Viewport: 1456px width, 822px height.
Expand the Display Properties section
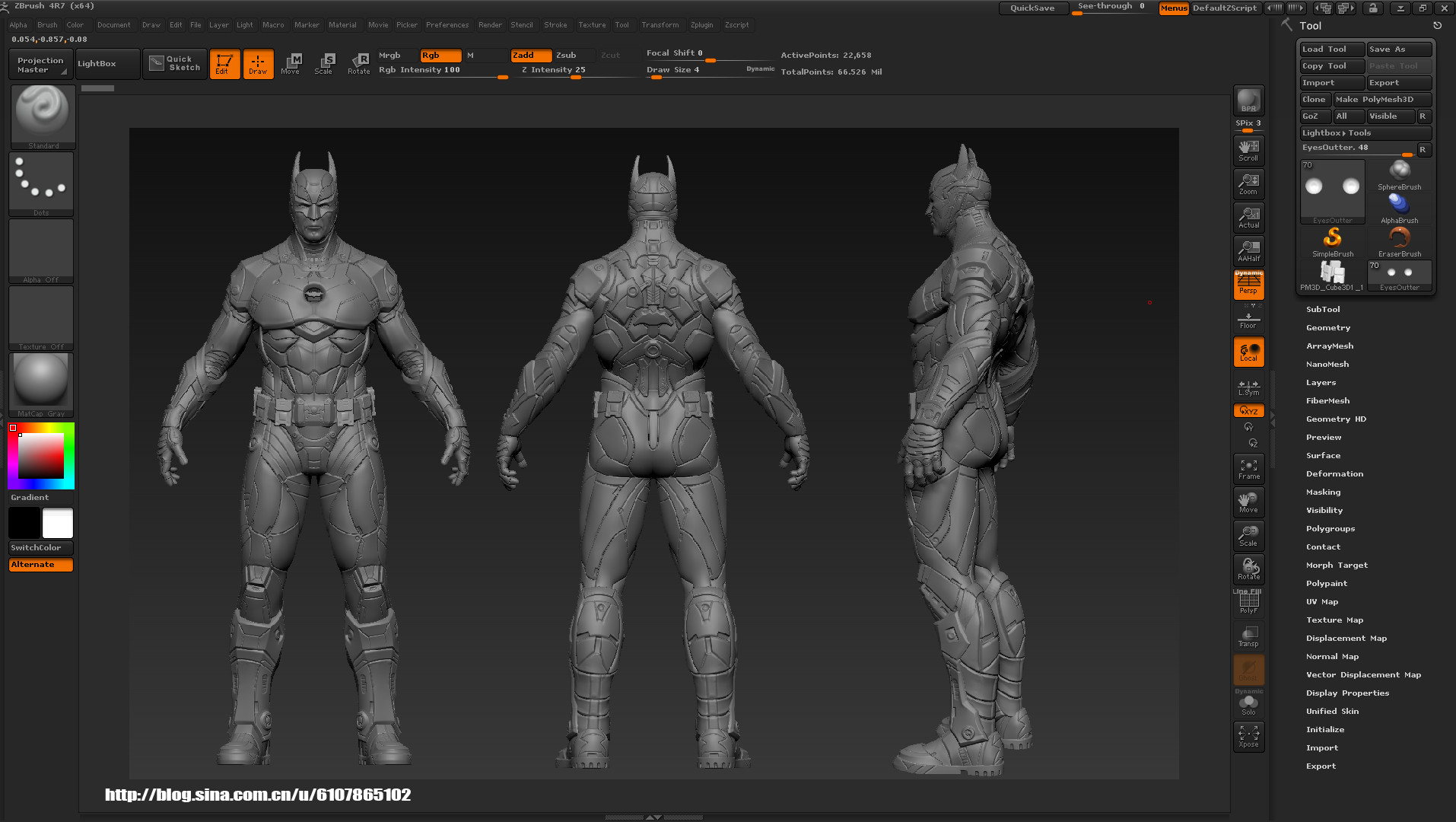pyautogui.click(x=1347, y=693)
